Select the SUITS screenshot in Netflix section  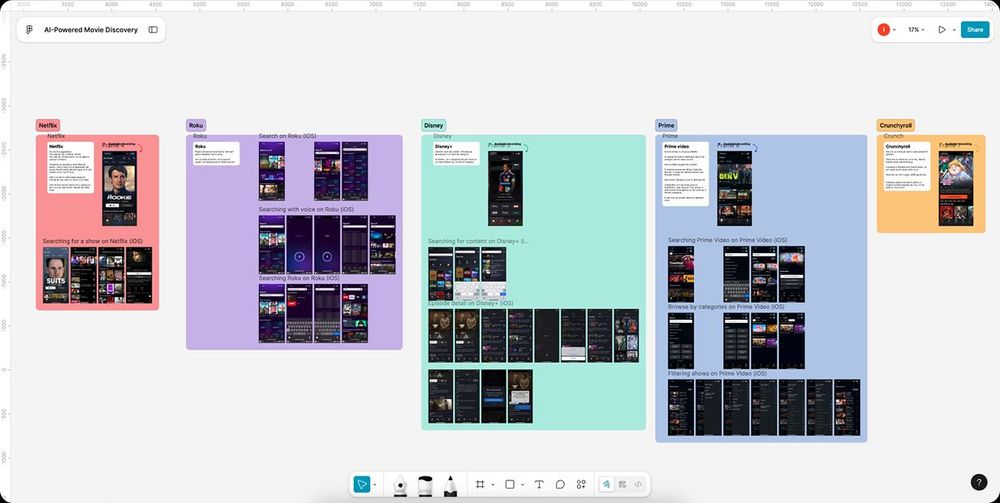[x=56, y=275]
